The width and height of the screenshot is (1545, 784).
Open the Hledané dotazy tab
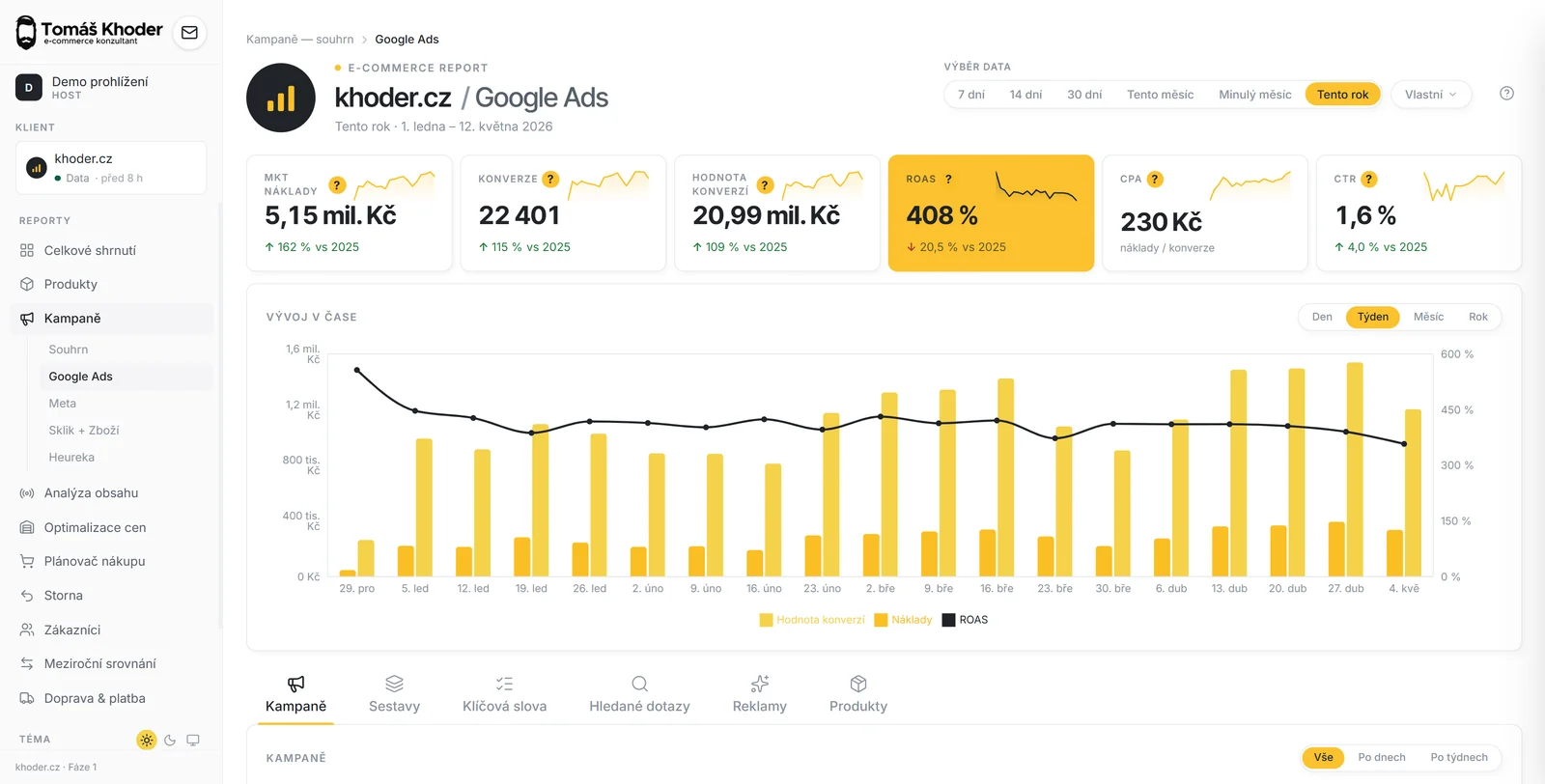click(639, 695)
